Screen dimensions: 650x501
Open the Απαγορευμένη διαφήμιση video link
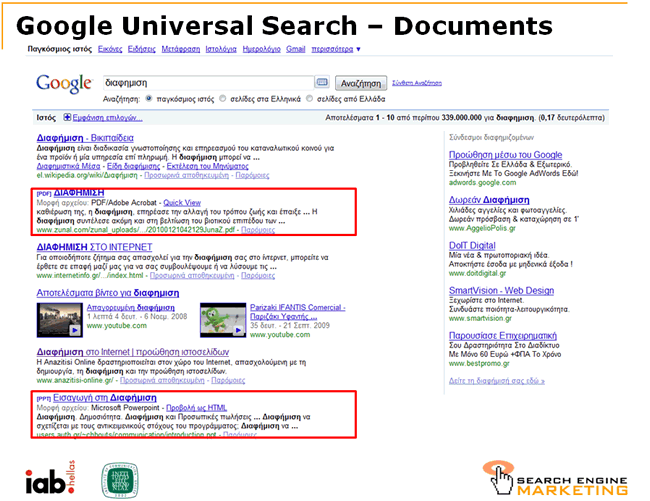coord(131,307)
